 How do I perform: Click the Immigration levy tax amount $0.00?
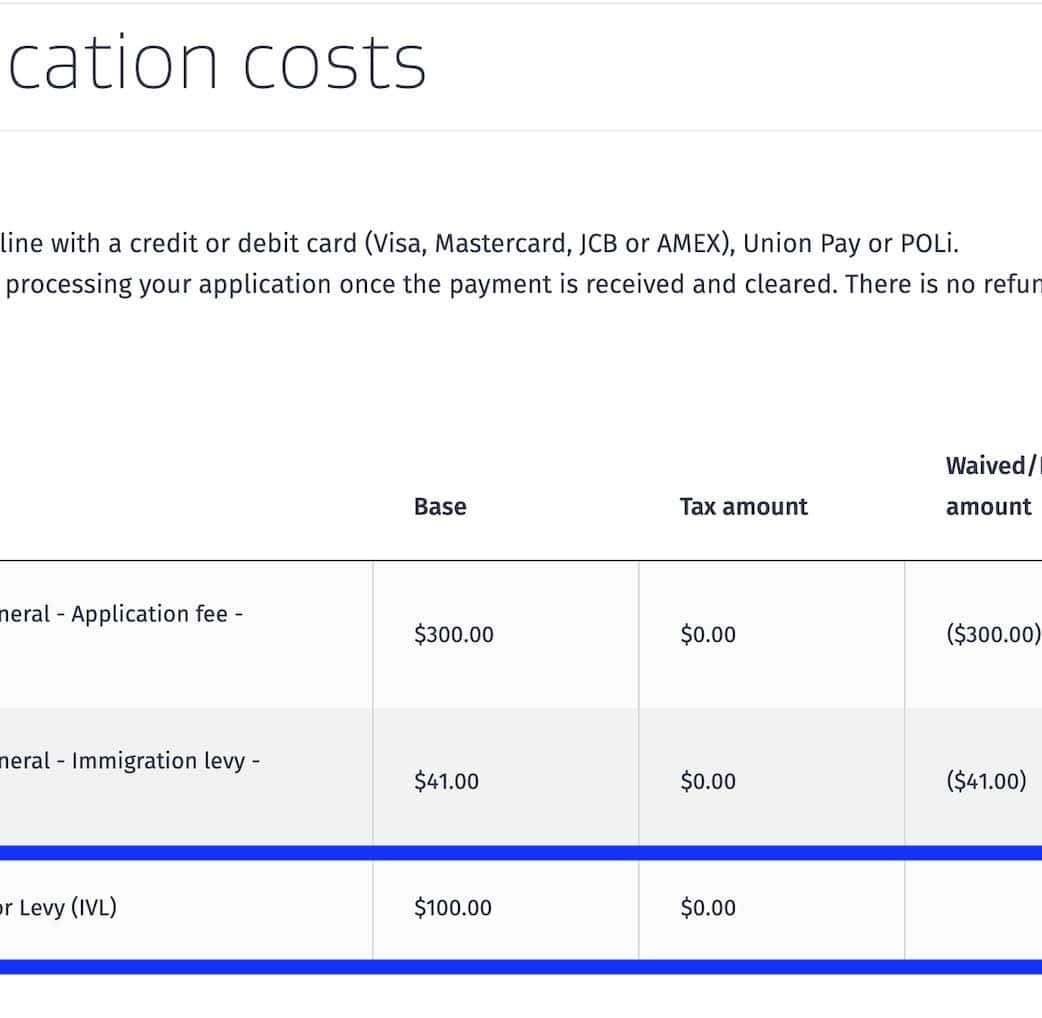point(708,782)
